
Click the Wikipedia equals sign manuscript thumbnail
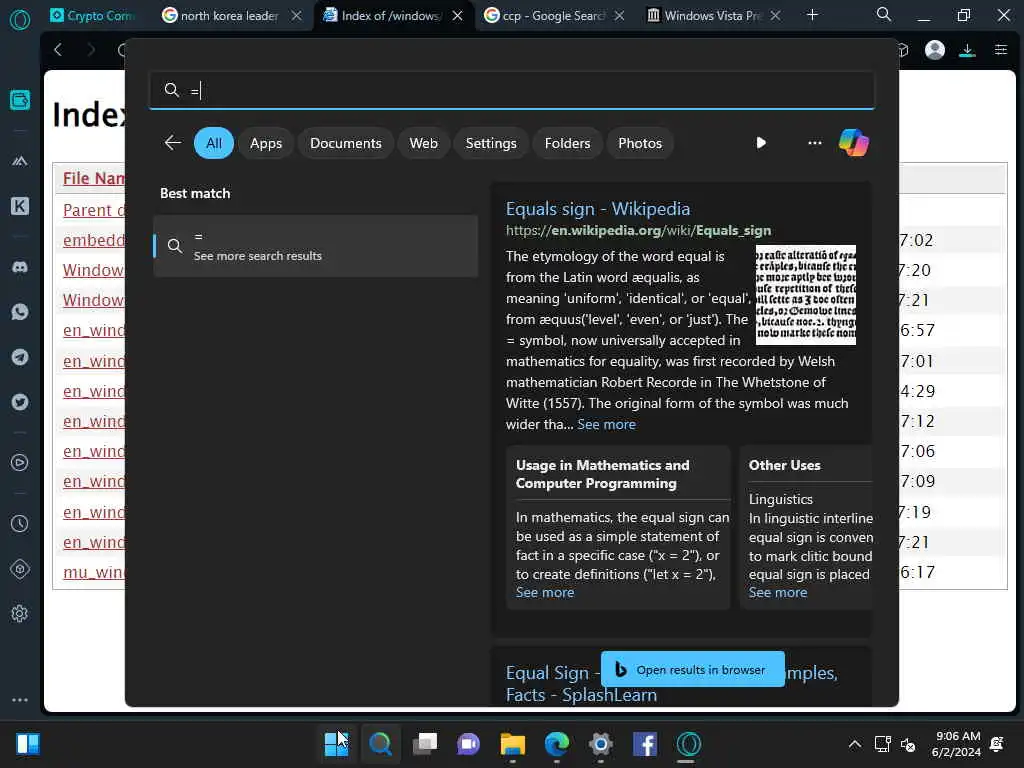coord(805,295)
